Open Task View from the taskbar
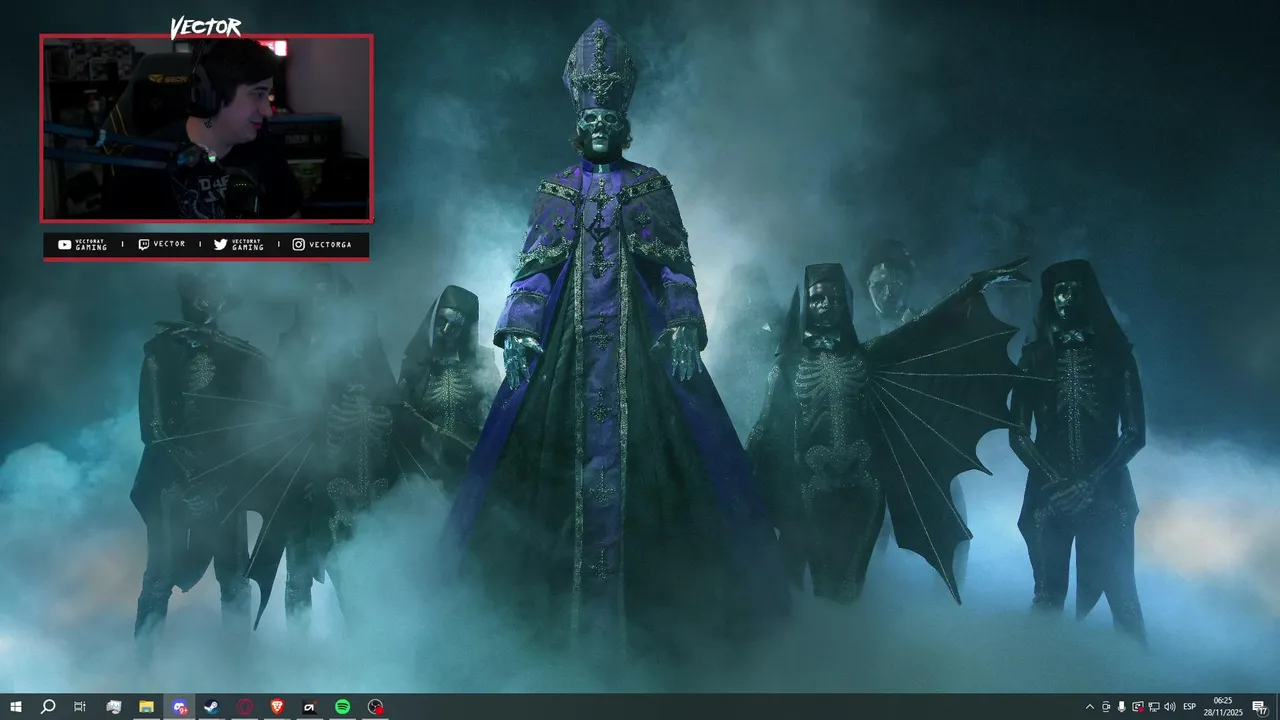Image resolution: width=1280 pixels, height=720 pixels. 80,707
